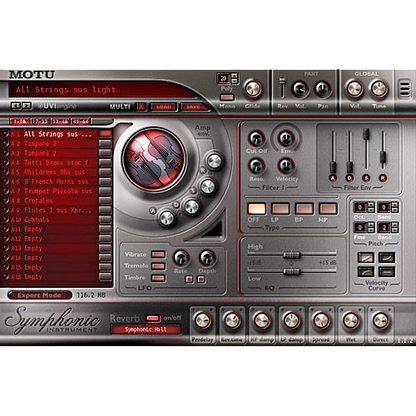The image size is (416, 416).
Task: Set filter type to LP
Action: coord(280,209)
